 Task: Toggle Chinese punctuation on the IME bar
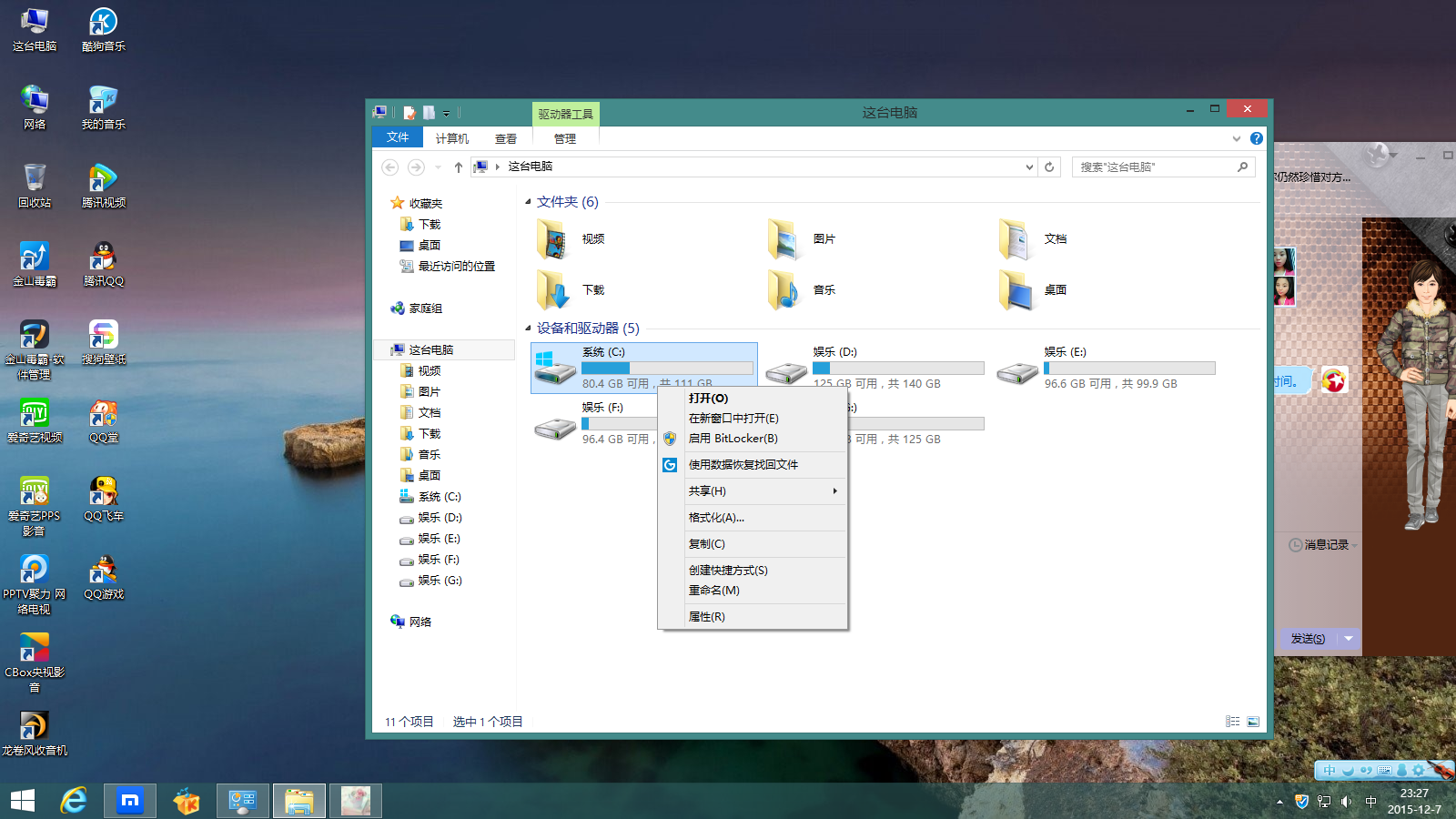click(1367, 771)
